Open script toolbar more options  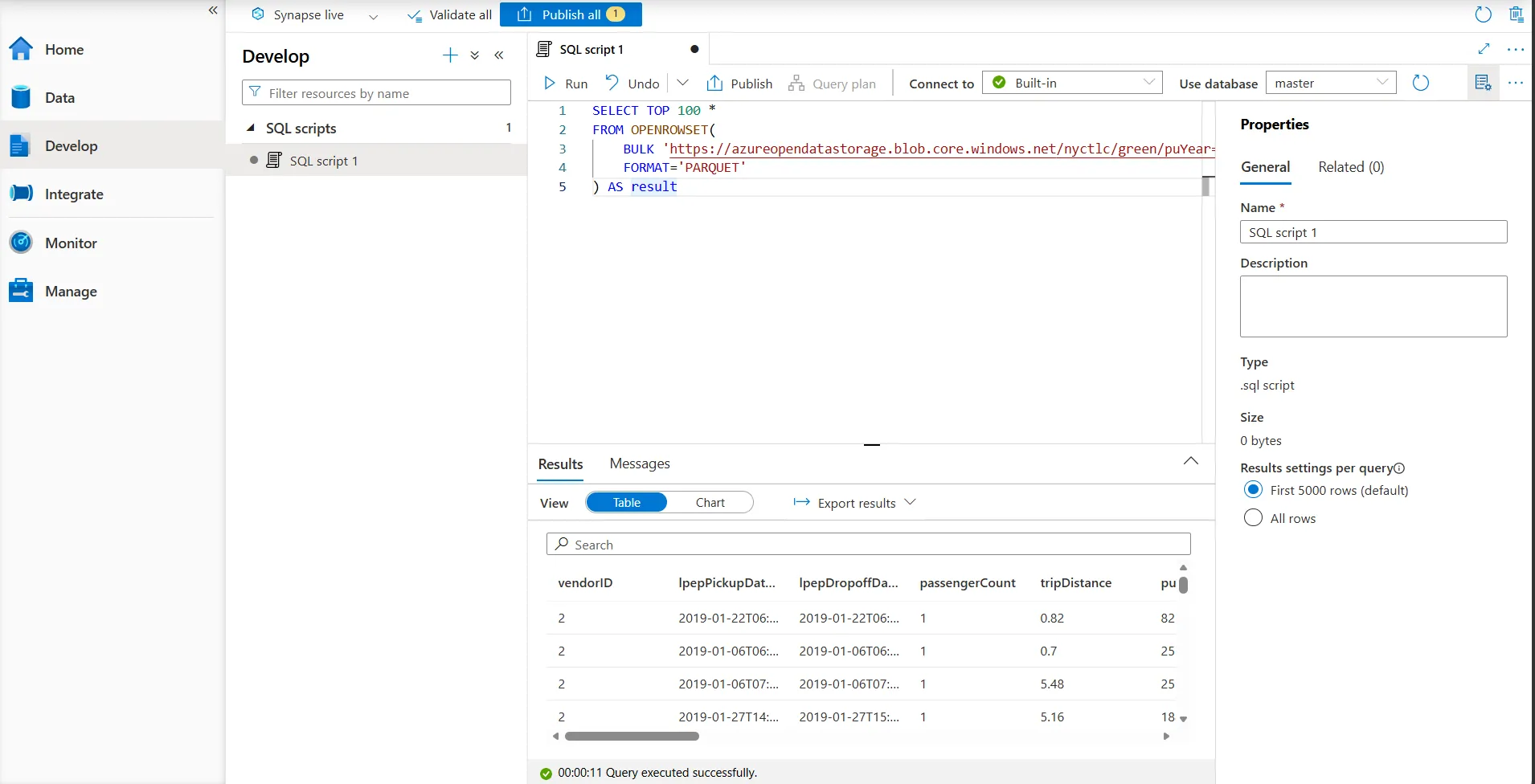(x=1516, y=83)
